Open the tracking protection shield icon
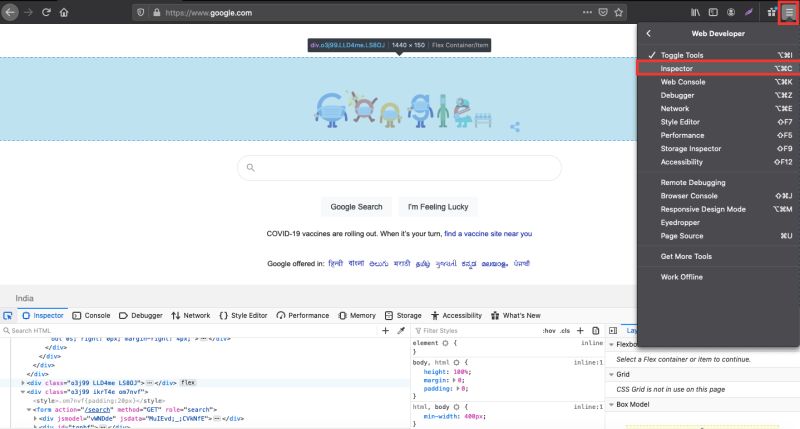800x429 pixels. [140, 12]
